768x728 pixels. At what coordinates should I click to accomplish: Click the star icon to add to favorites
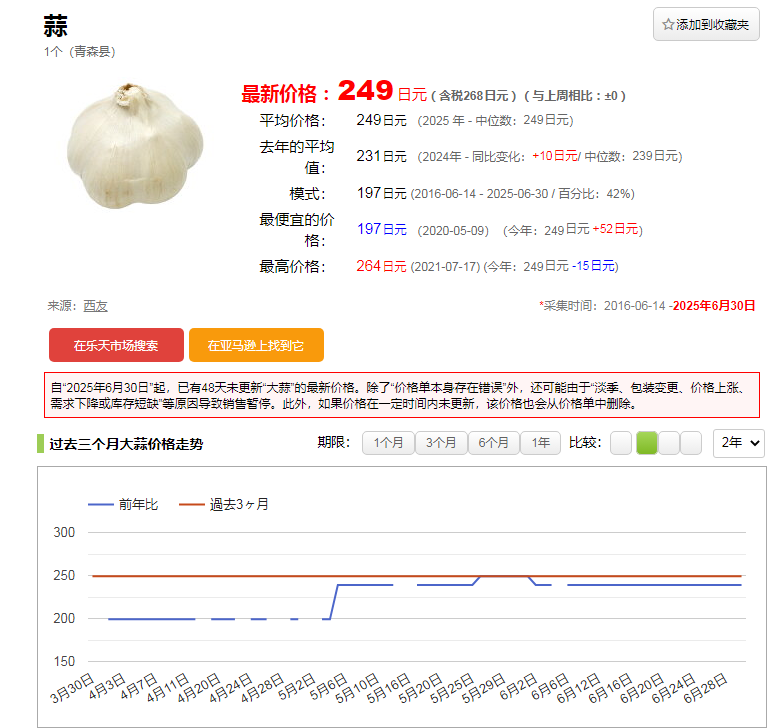pyautogui.click(x=668, y=25)
